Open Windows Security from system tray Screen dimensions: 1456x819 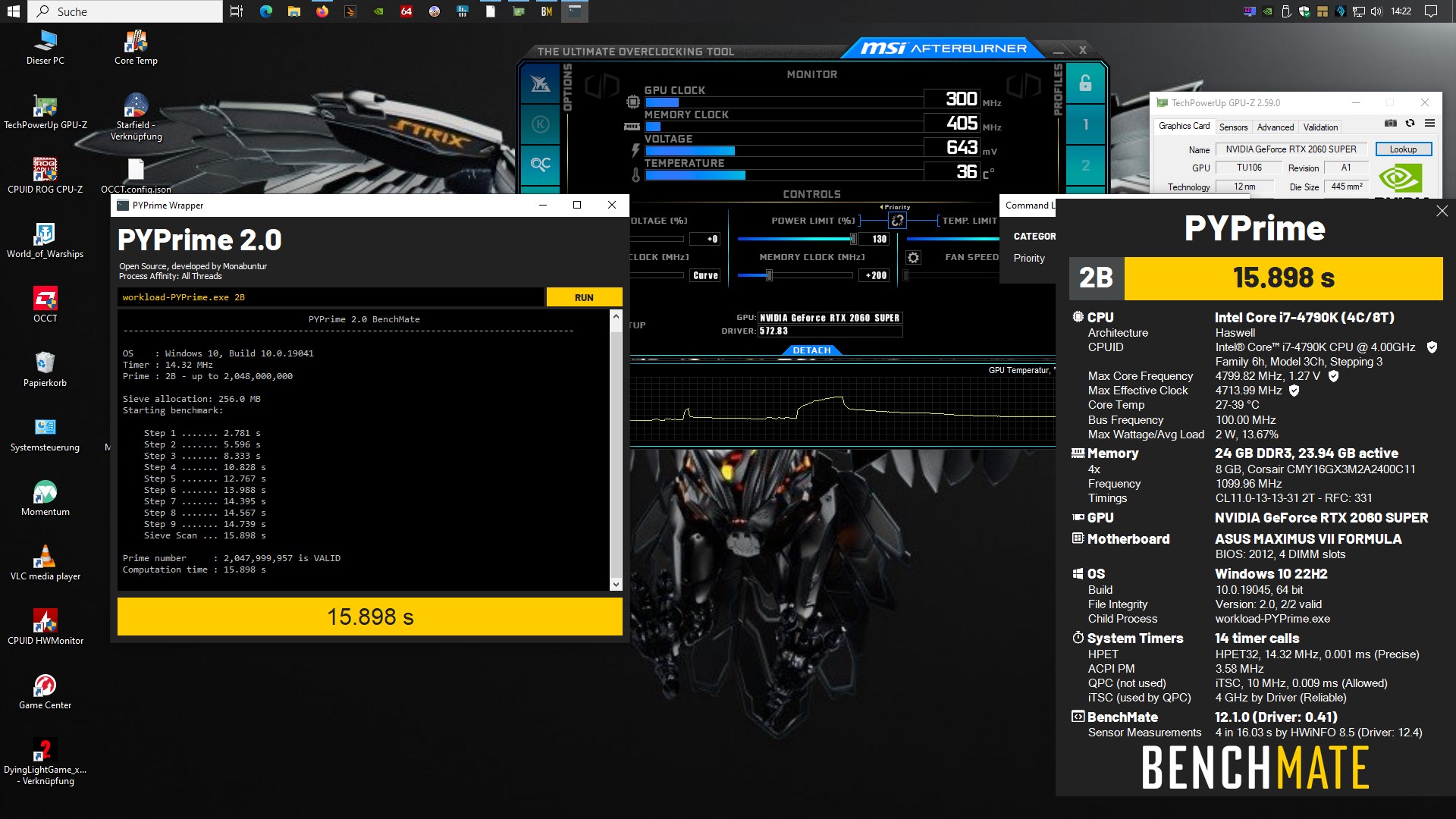[x=1304, y=11]
